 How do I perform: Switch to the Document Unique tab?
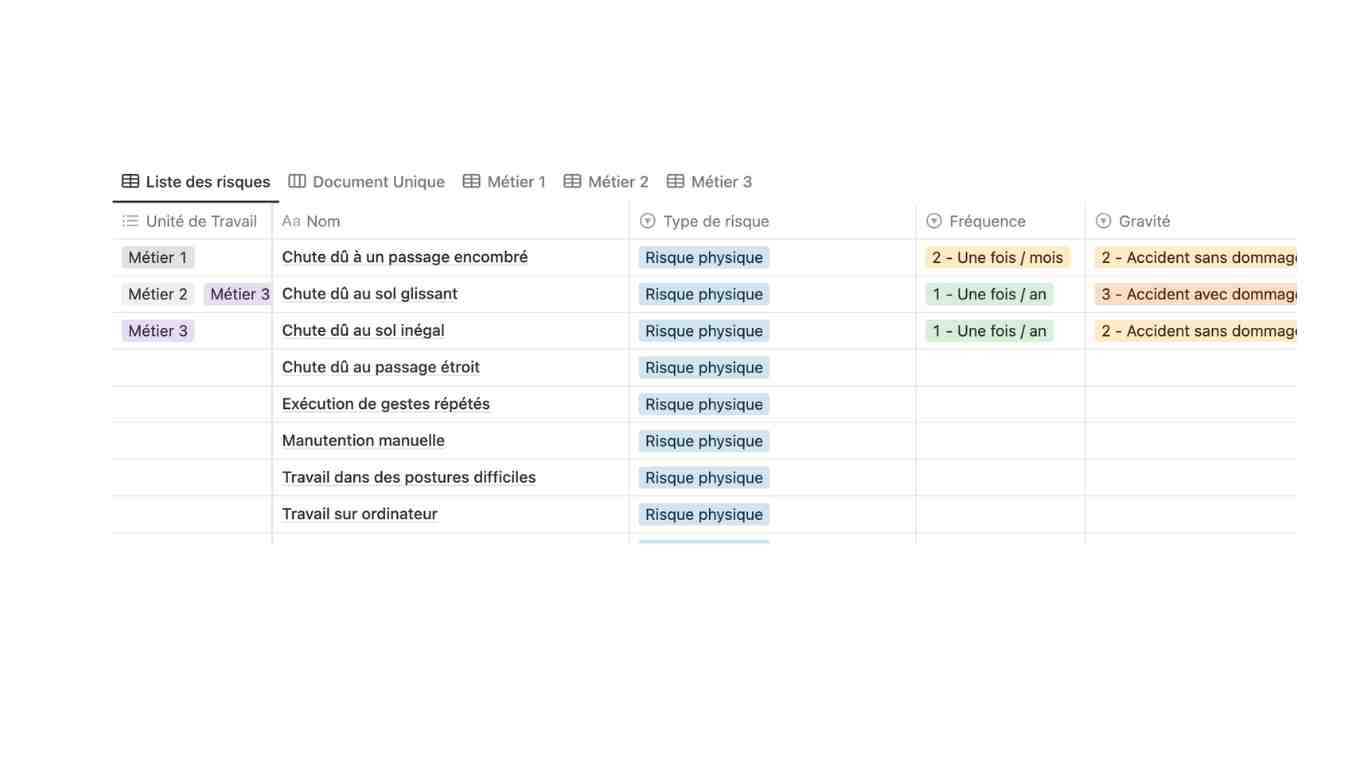coord(378,181)
